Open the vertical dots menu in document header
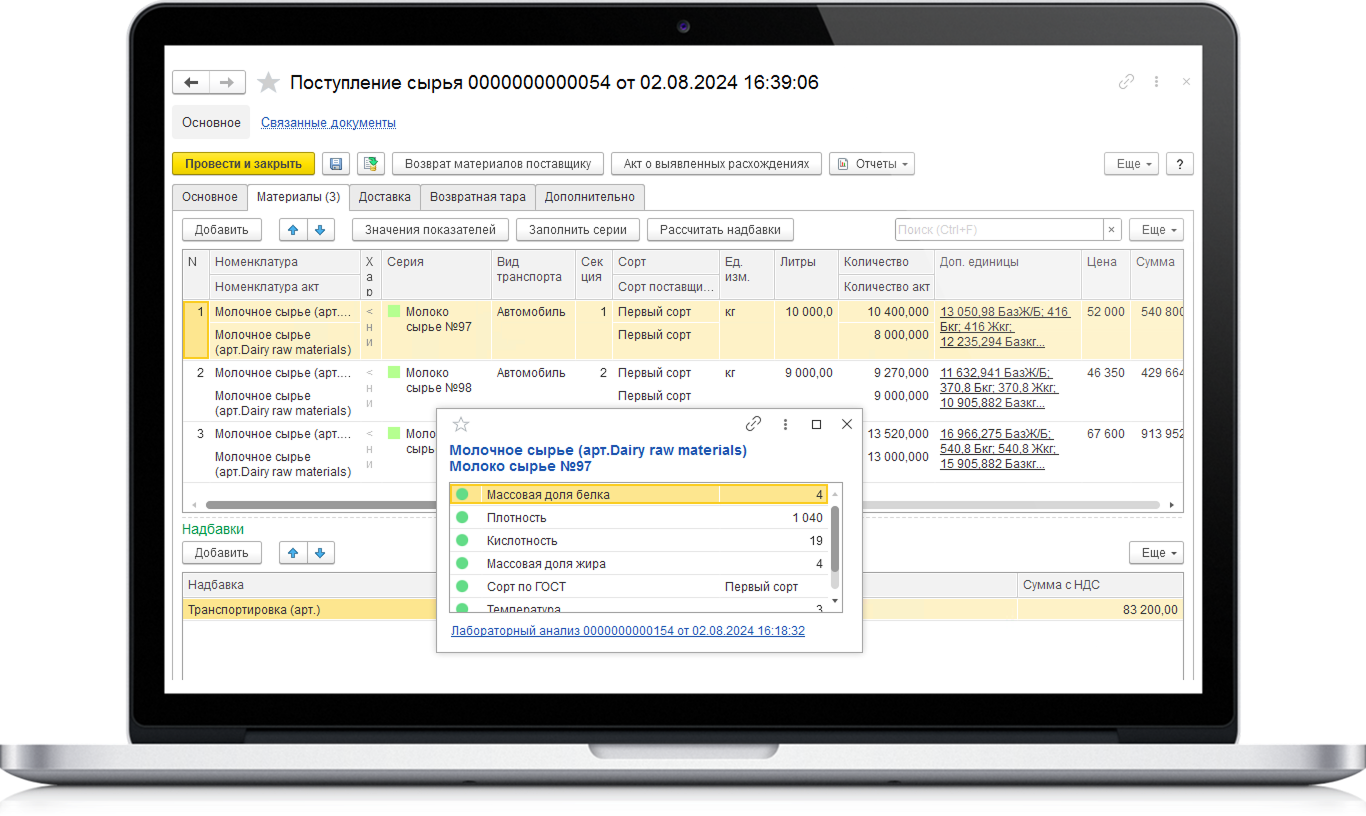The image size is (1366, 816). 1156,82
